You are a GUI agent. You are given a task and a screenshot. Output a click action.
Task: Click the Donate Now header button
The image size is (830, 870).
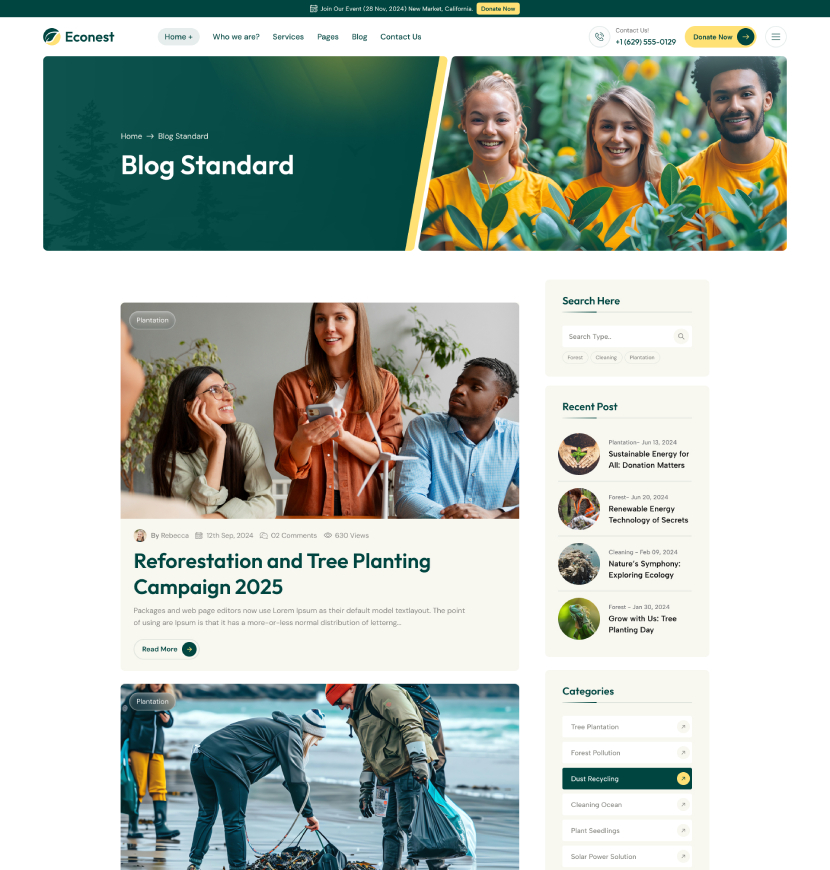[x=720, y=37]
